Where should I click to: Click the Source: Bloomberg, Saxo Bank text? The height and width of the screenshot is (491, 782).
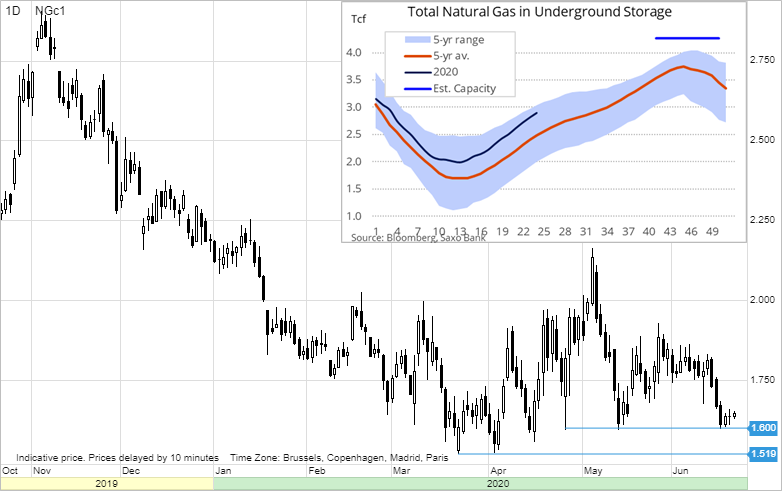(418, 238)
